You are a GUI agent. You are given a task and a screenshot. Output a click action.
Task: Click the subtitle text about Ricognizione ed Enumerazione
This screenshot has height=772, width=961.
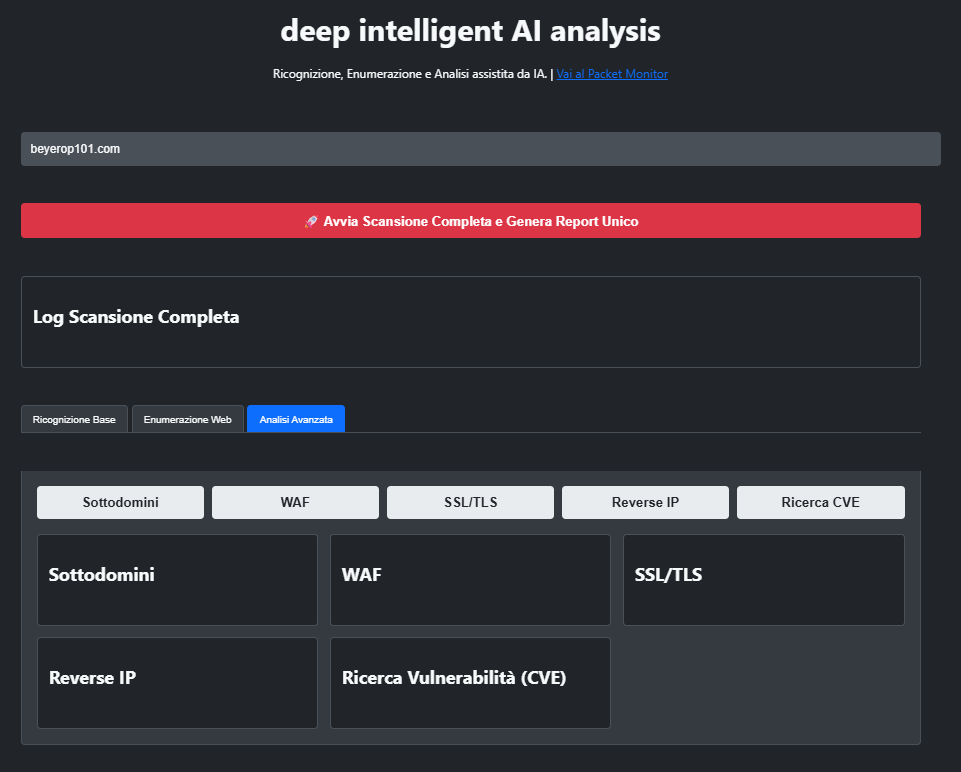pos(410,73)
